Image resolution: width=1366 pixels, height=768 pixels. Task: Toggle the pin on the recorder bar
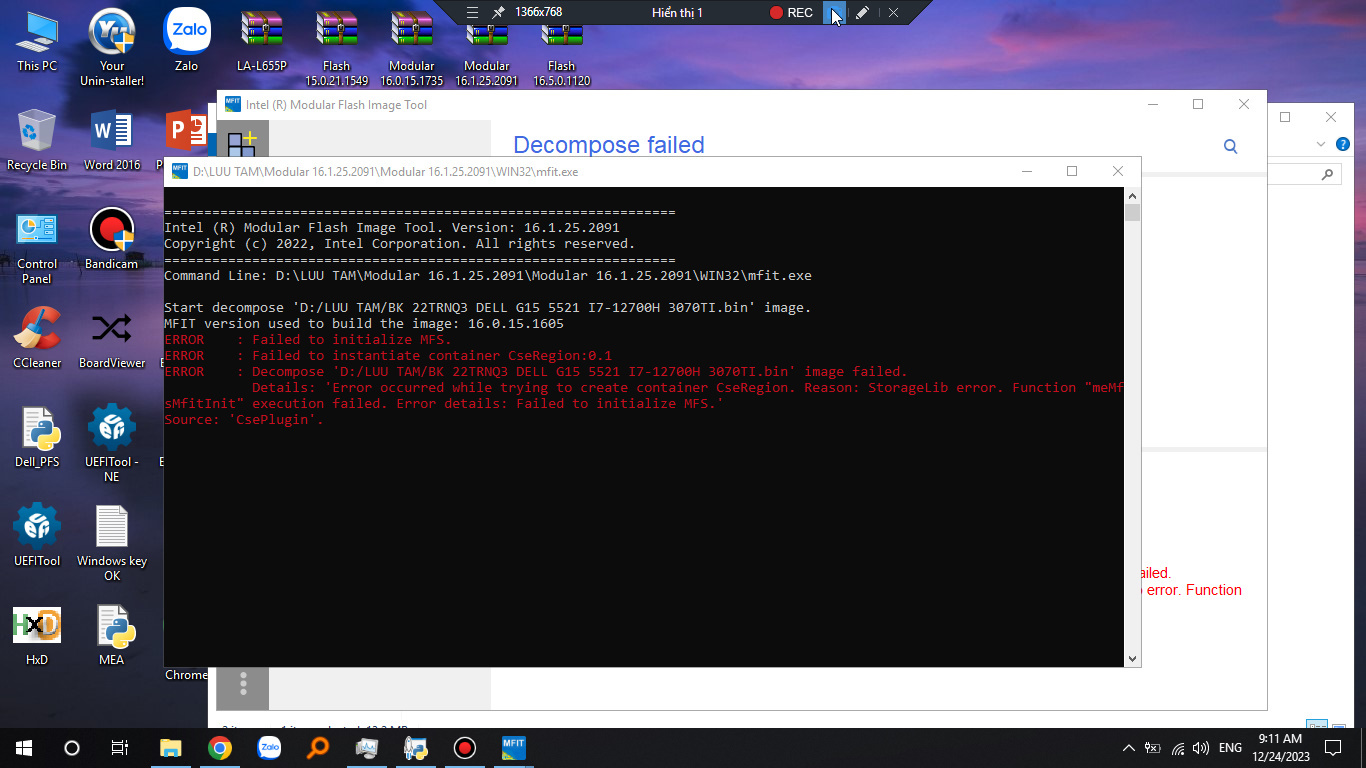[498, 13]
